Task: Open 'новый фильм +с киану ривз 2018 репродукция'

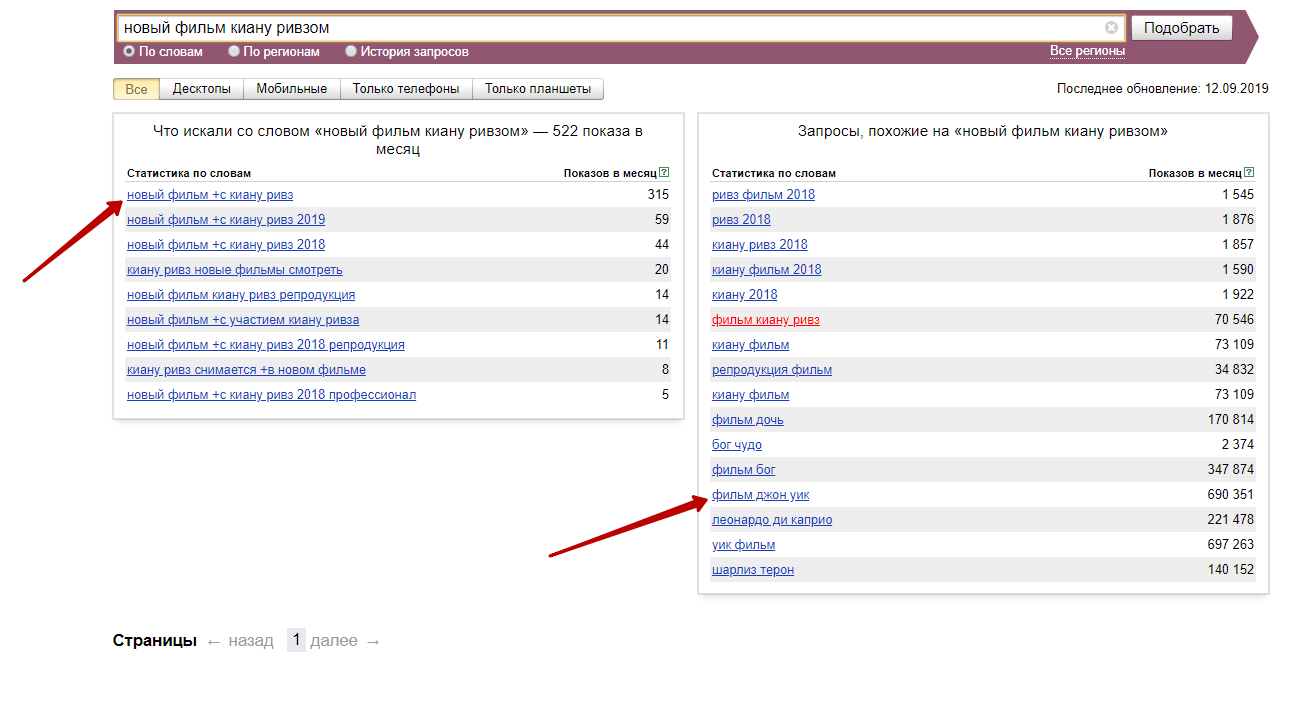Action: click(x=266, y=345)
